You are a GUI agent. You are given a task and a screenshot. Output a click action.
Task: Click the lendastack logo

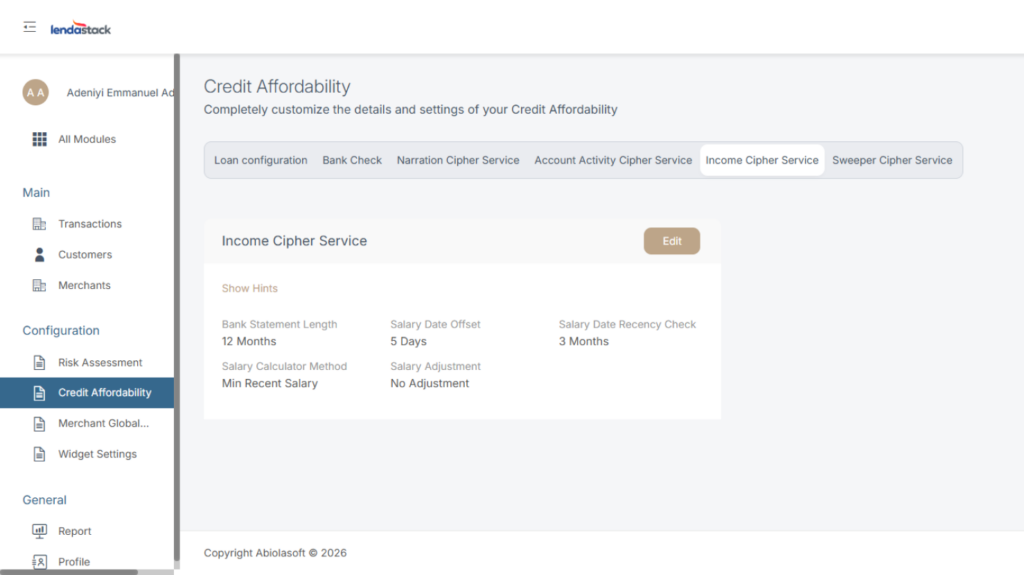(x=81, y=29)
